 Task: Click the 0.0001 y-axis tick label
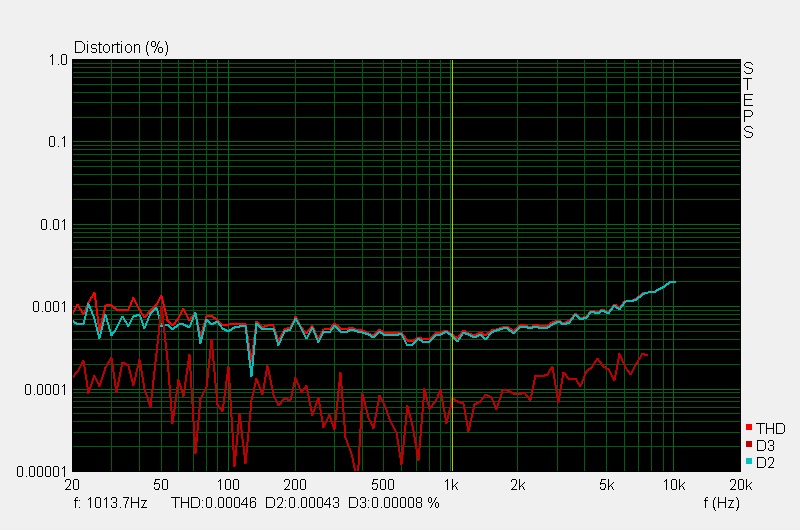click(46, 390)
